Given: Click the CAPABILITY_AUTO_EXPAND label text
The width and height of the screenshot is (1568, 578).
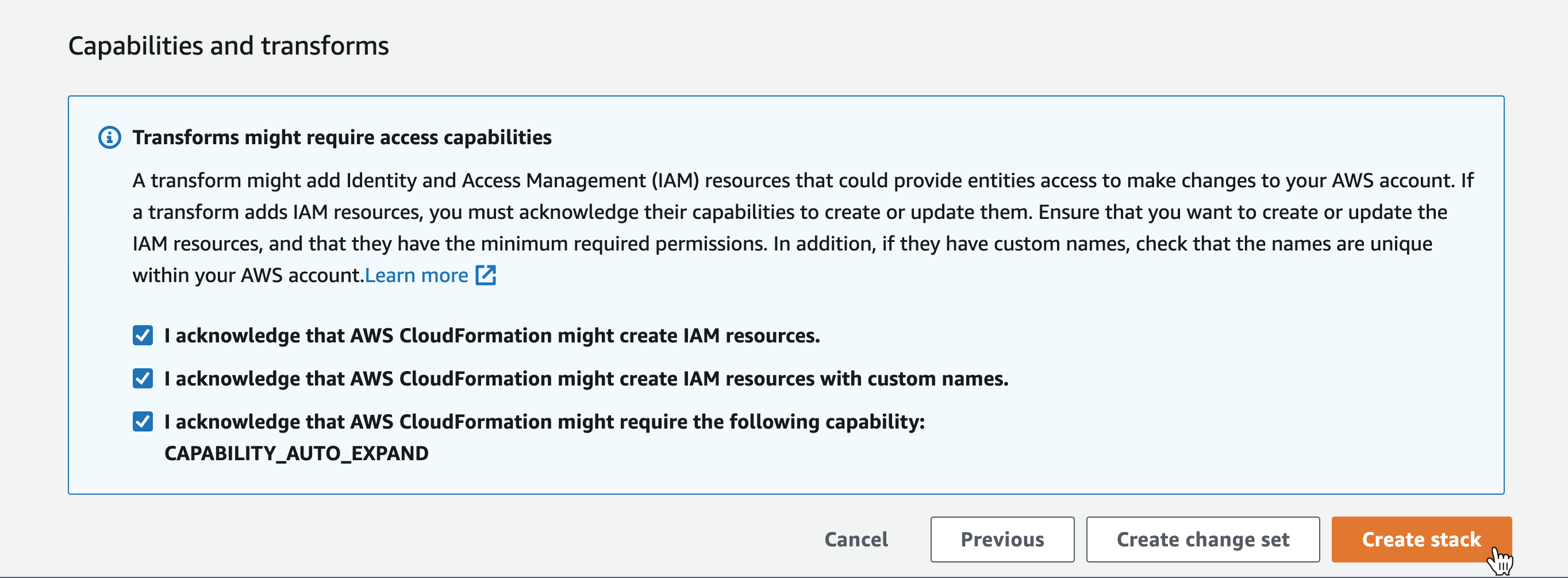Looking at the screenshot, I should 297,453.
